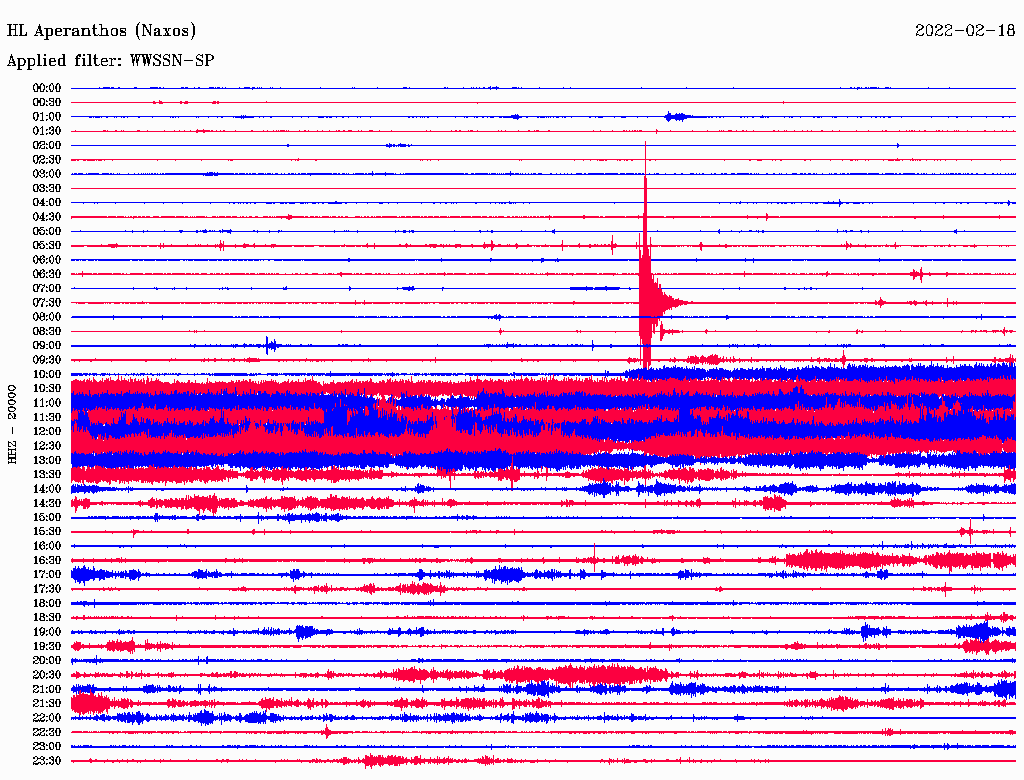Click the 23:00 time label
1024x780 pixels.
[x=47, y=747]
